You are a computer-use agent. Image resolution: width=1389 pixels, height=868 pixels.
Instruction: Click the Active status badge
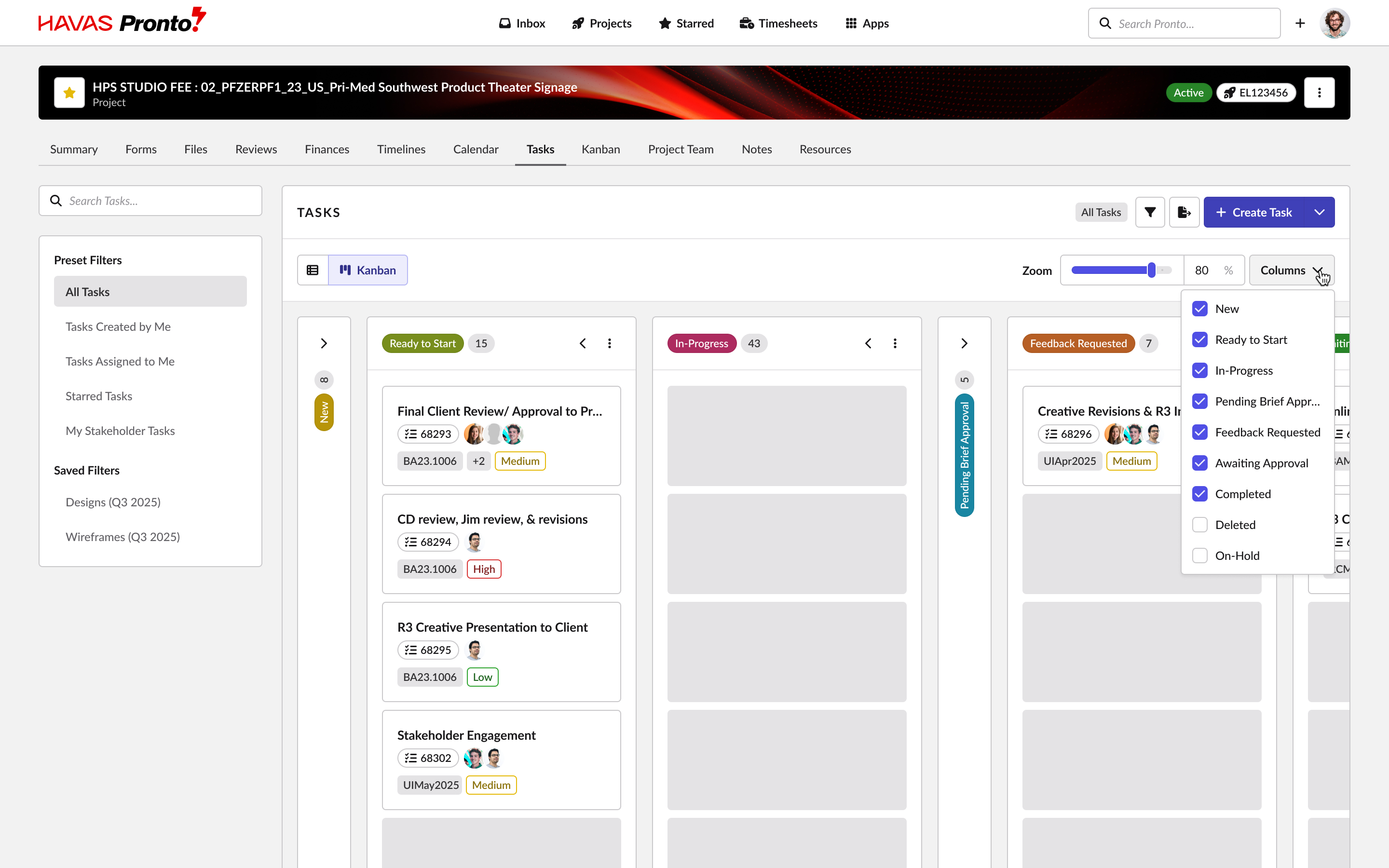1188,93
